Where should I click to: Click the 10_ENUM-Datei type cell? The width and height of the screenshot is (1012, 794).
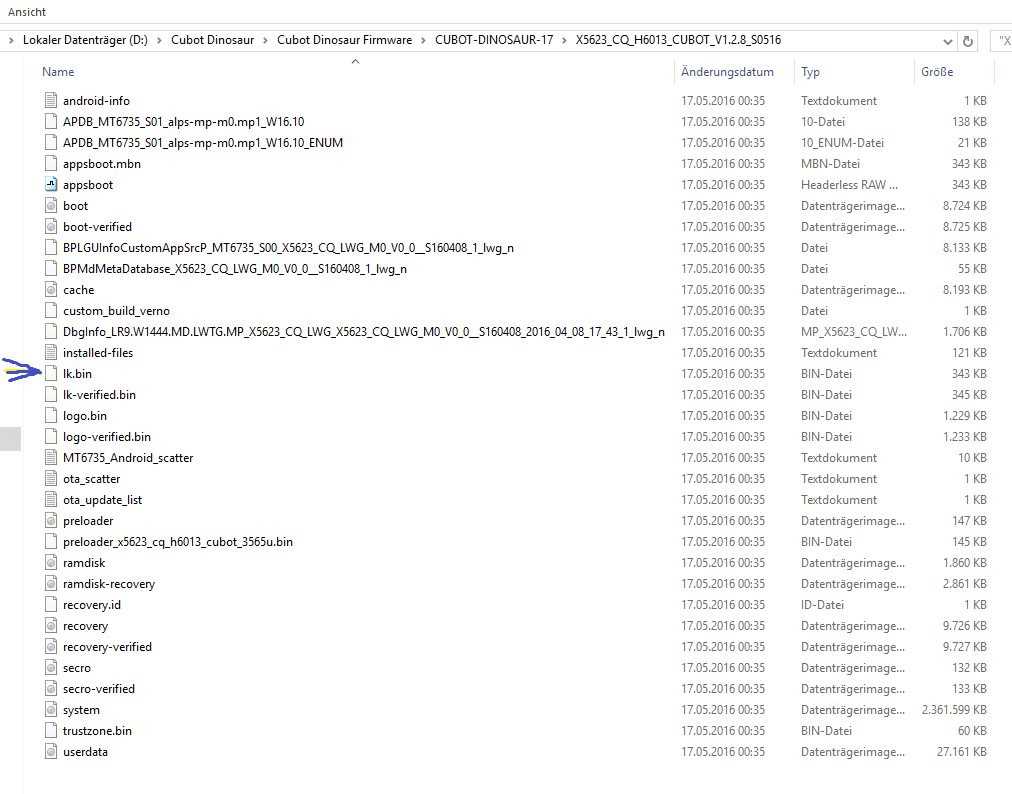pos(842,142)
